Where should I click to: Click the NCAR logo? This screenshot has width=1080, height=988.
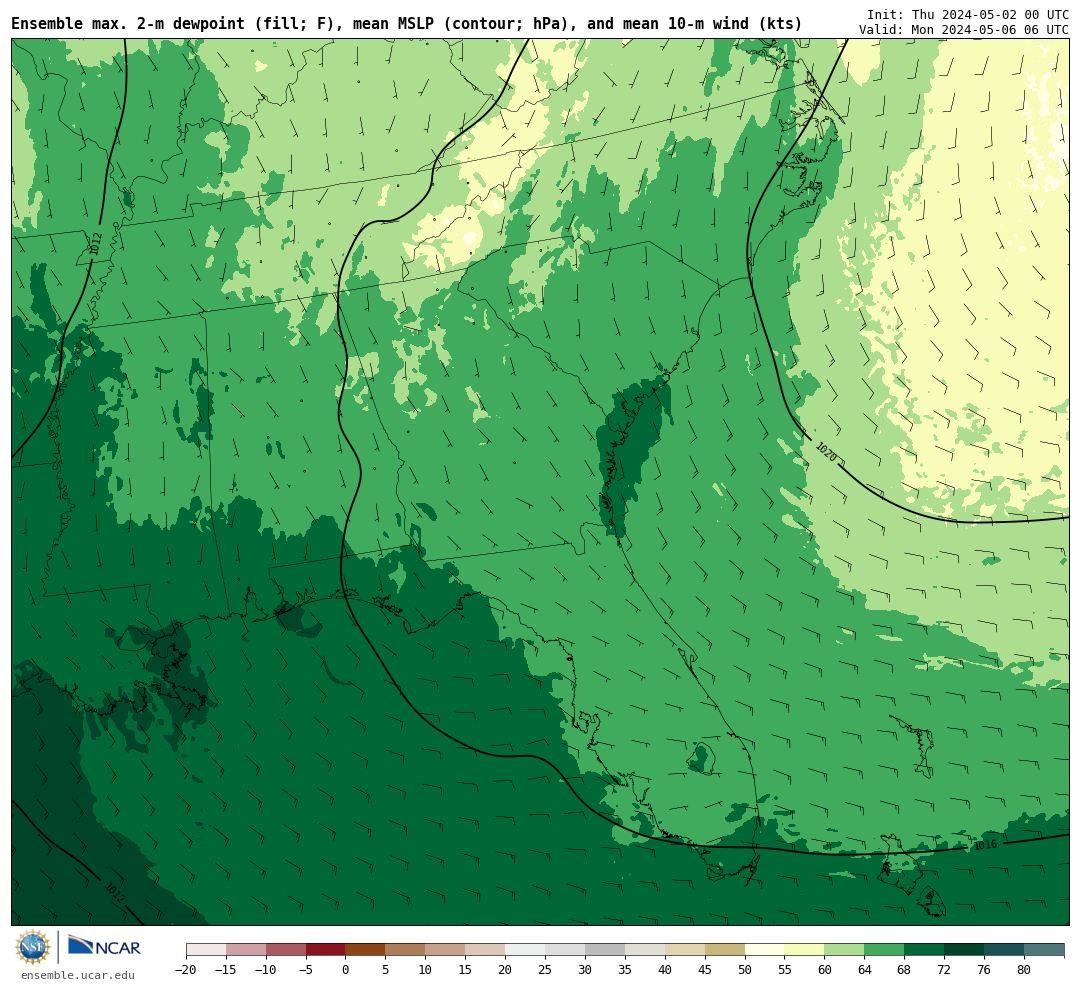pyautogui.click(x=104, y=947)
